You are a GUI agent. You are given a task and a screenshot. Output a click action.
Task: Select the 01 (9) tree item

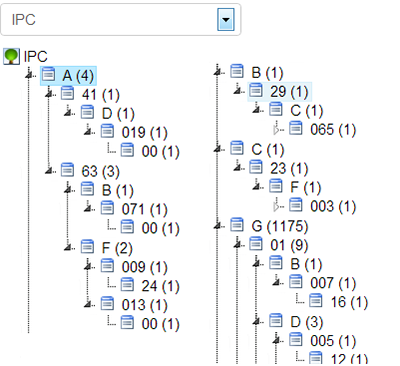click(x=289, y=245)
